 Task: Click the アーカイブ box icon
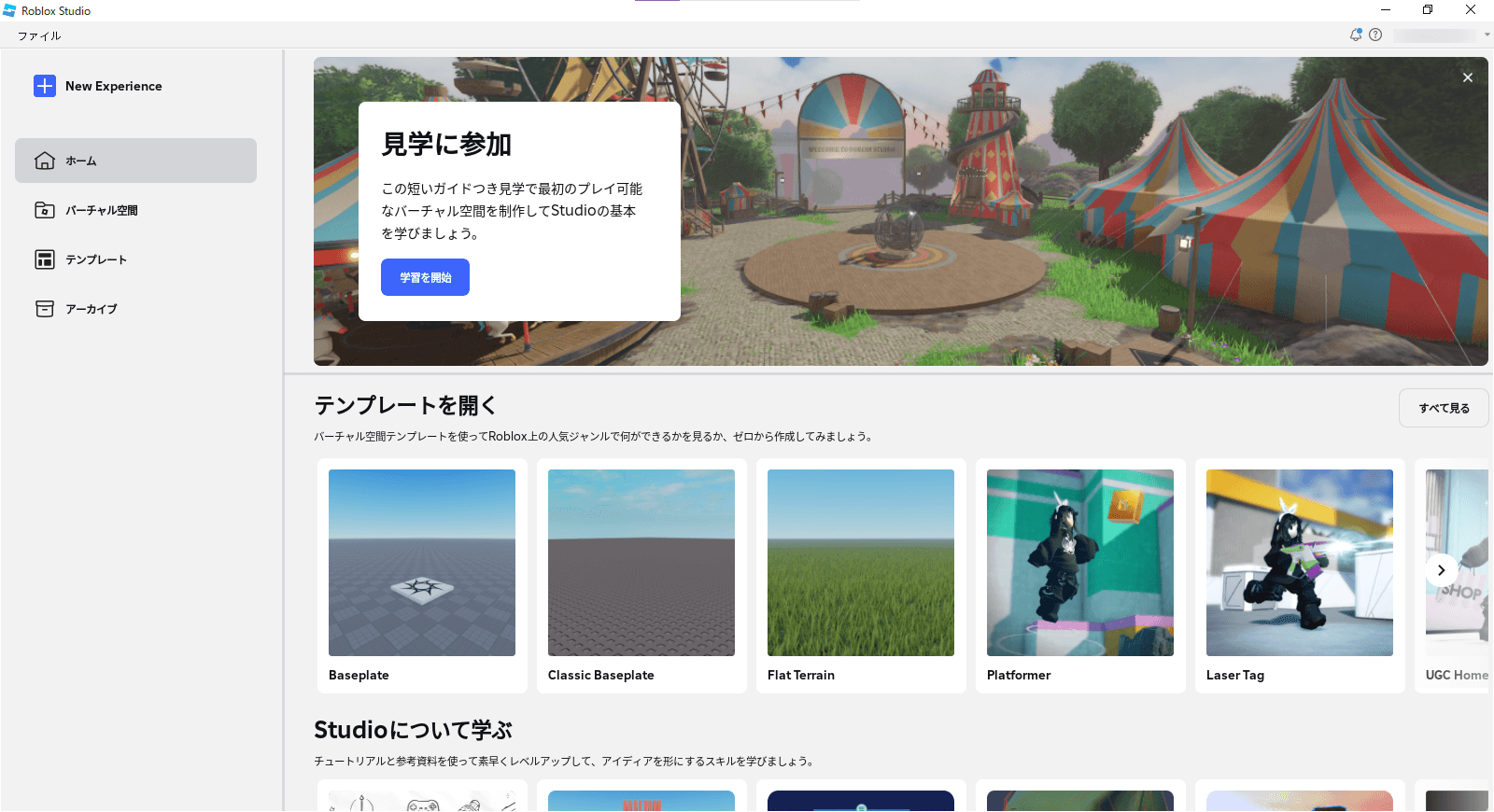(44, 309)
